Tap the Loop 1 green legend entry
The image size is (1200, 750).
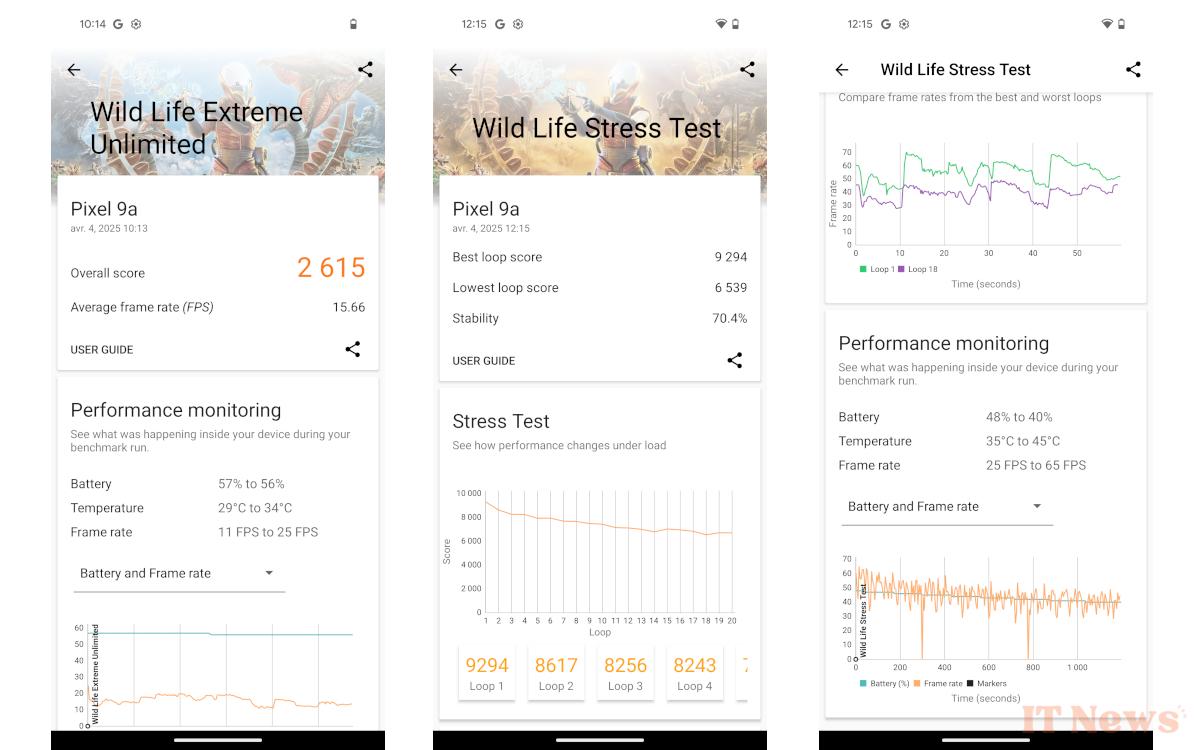876,269
